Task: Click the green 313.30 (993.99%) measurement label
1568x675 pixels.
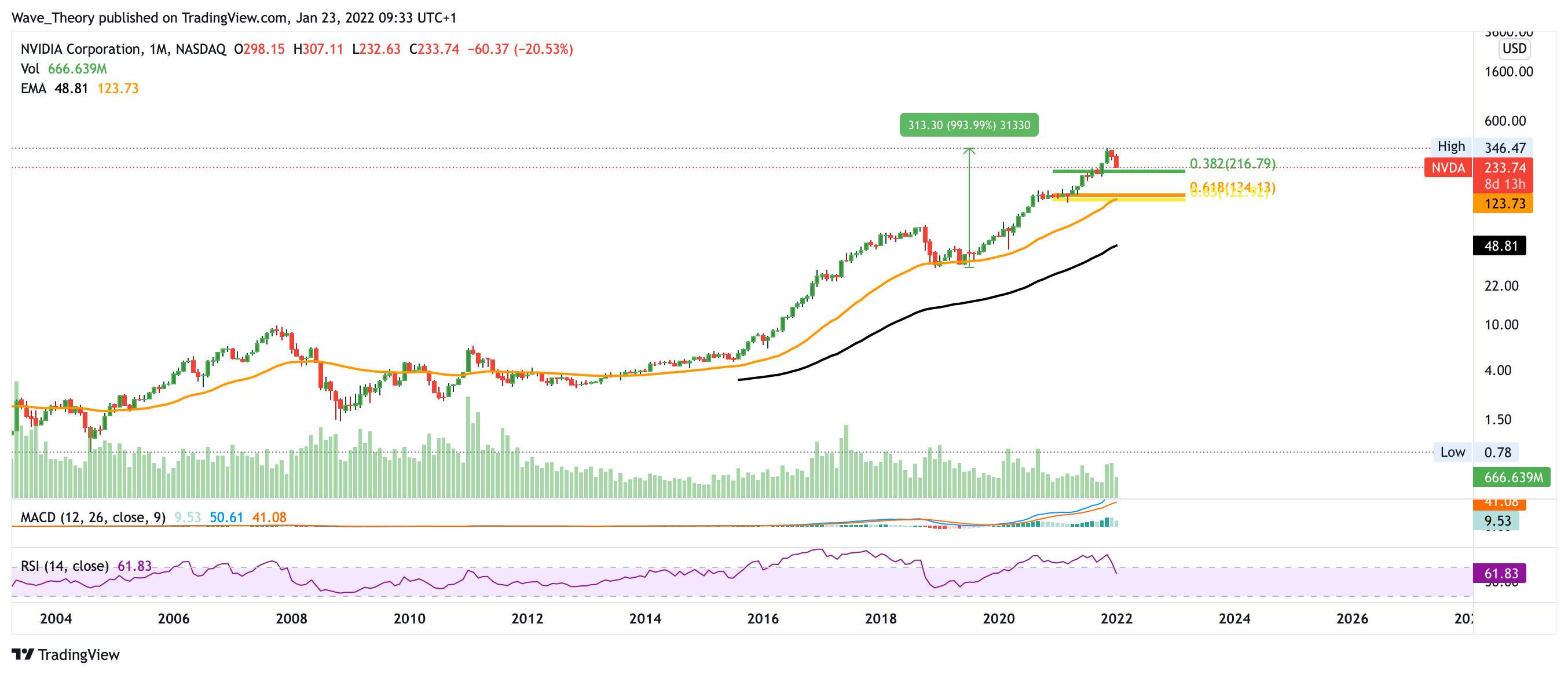Action: point(969,126)
